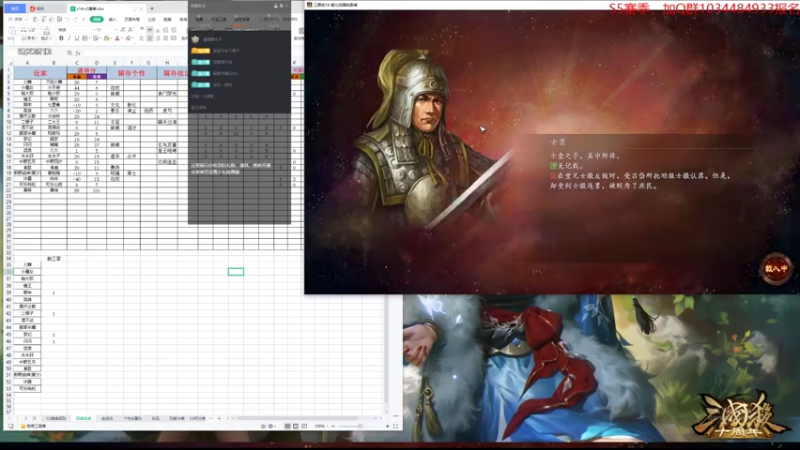
Task: Click the 留存个性 header cell
Action: pyautogui.click(x=132, y=73)
